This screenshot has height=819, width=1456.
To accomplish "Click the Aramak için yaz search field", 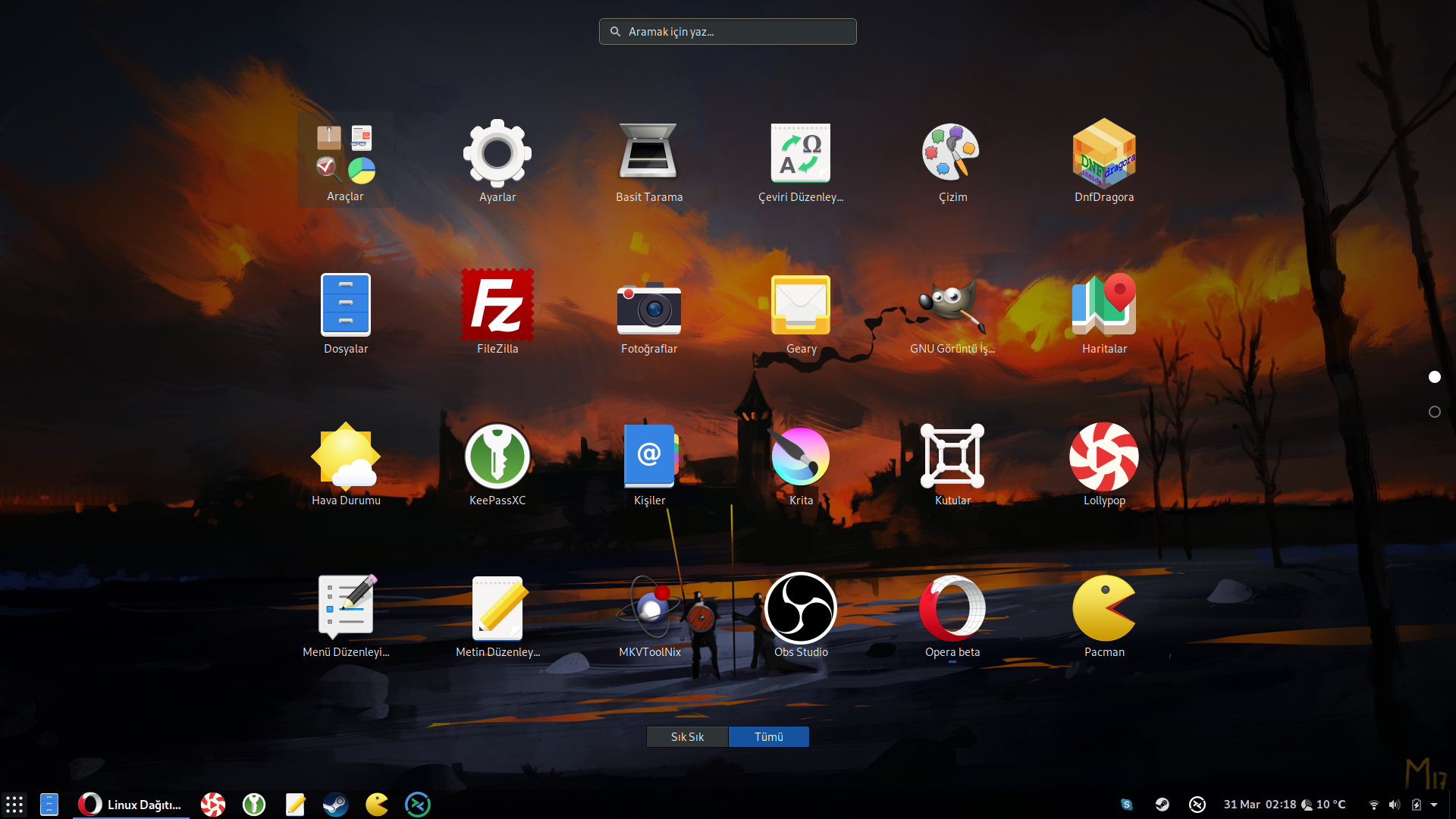I will (x=728, y=32).
